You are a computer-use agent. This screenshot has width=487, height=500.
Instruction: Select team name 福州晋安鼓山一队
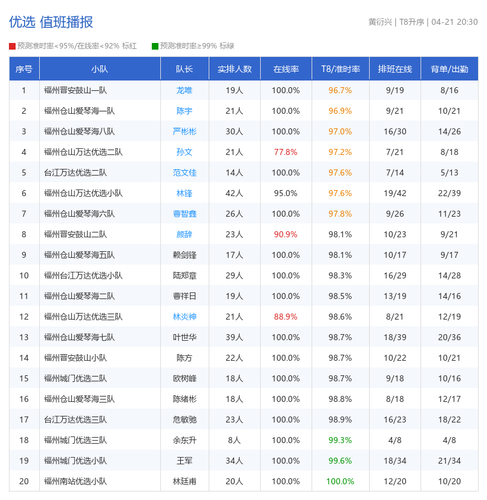pos(75,90)
